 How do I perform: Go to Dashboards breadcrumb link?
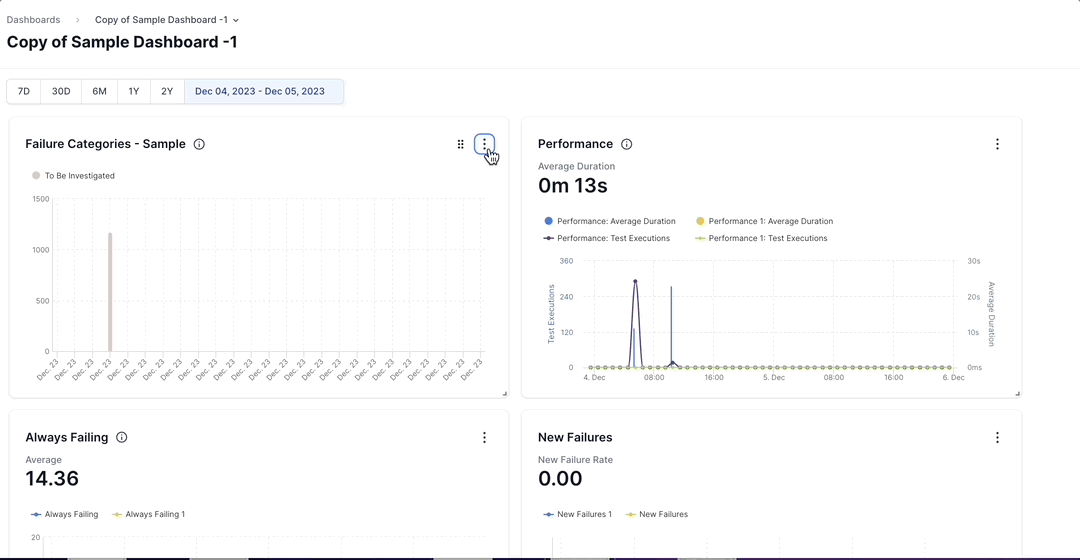pyautogui.click(x=33, y=20)
